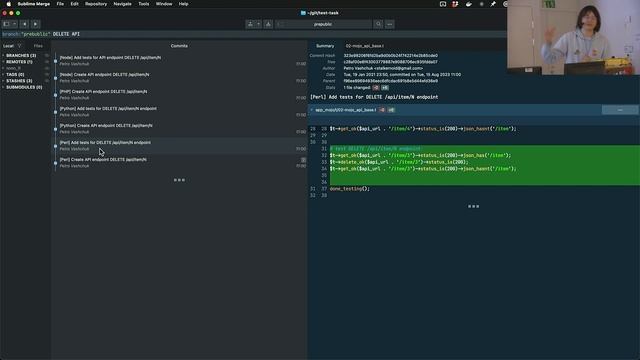Click the search magnifier icon
Image resolution: width=640 pixels, height=360 pixels.
378,24
